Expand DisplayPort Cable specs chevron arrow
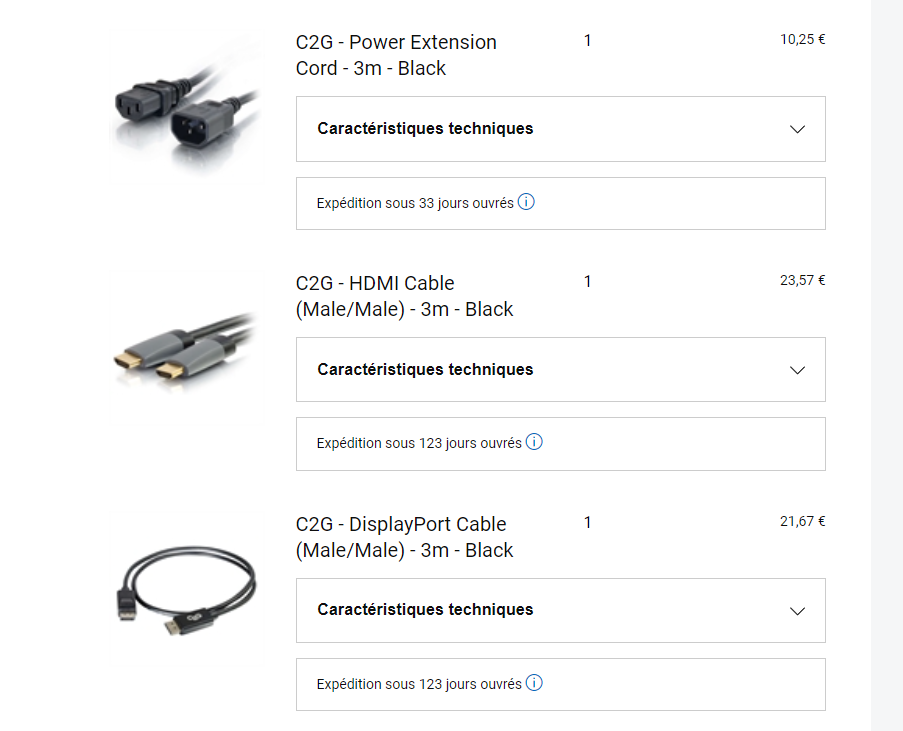This screenshot has width=903, height=731. [797, 610]
